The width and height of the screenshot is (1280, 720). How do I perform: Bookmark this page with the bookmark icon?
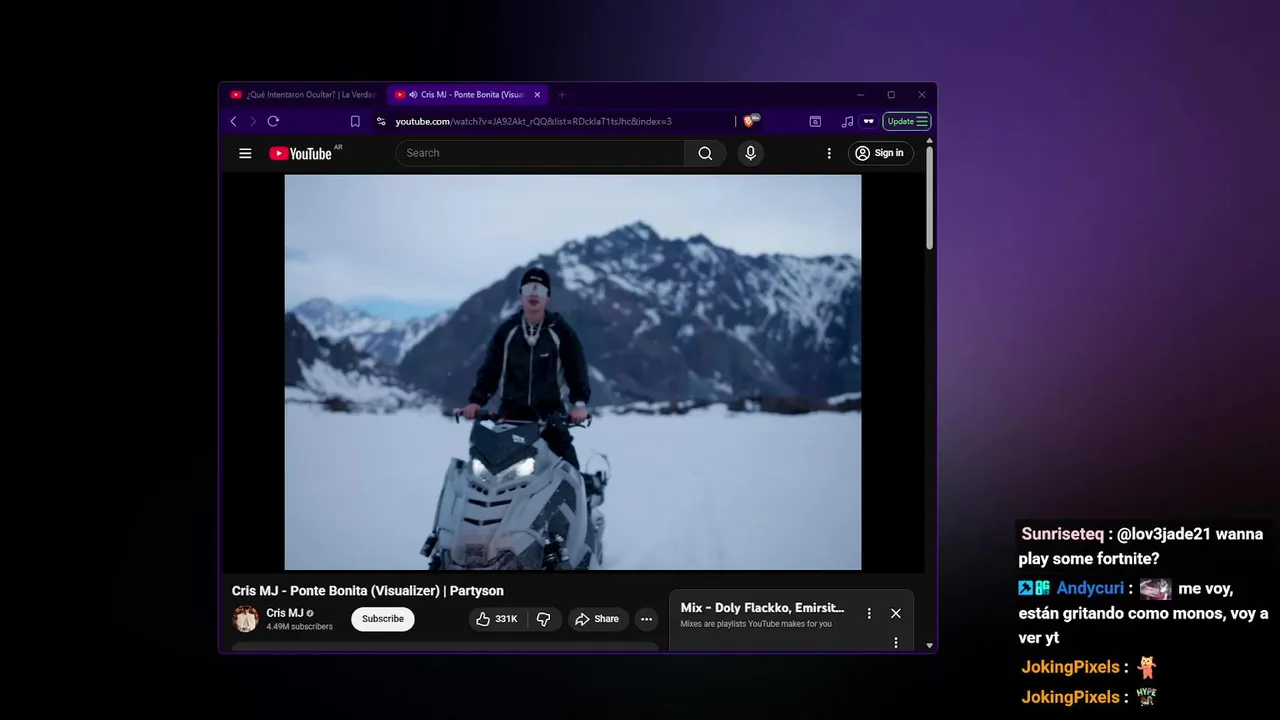click(x=355, y=121)
